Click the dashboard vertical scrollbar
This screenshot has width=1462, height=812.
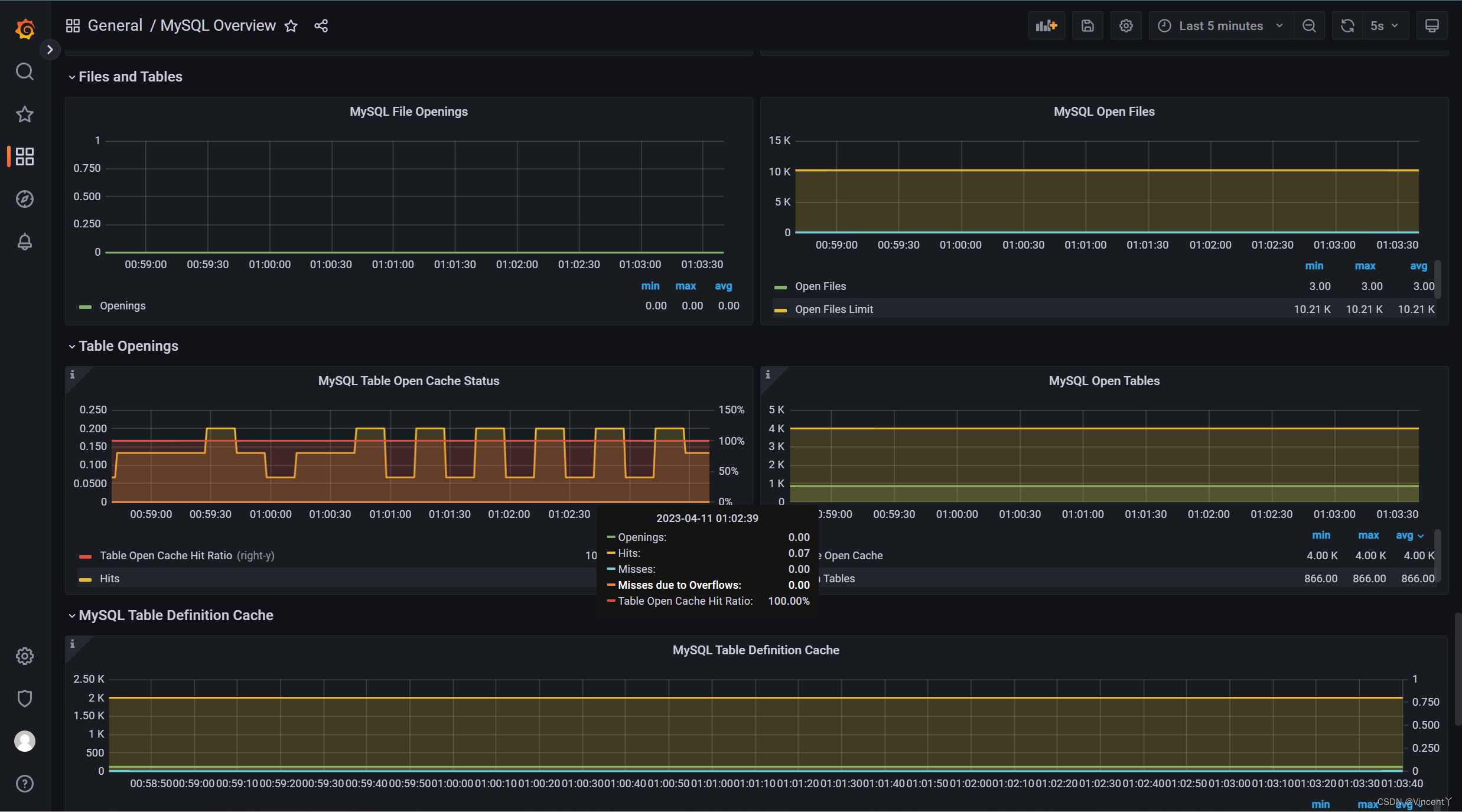1457,669
